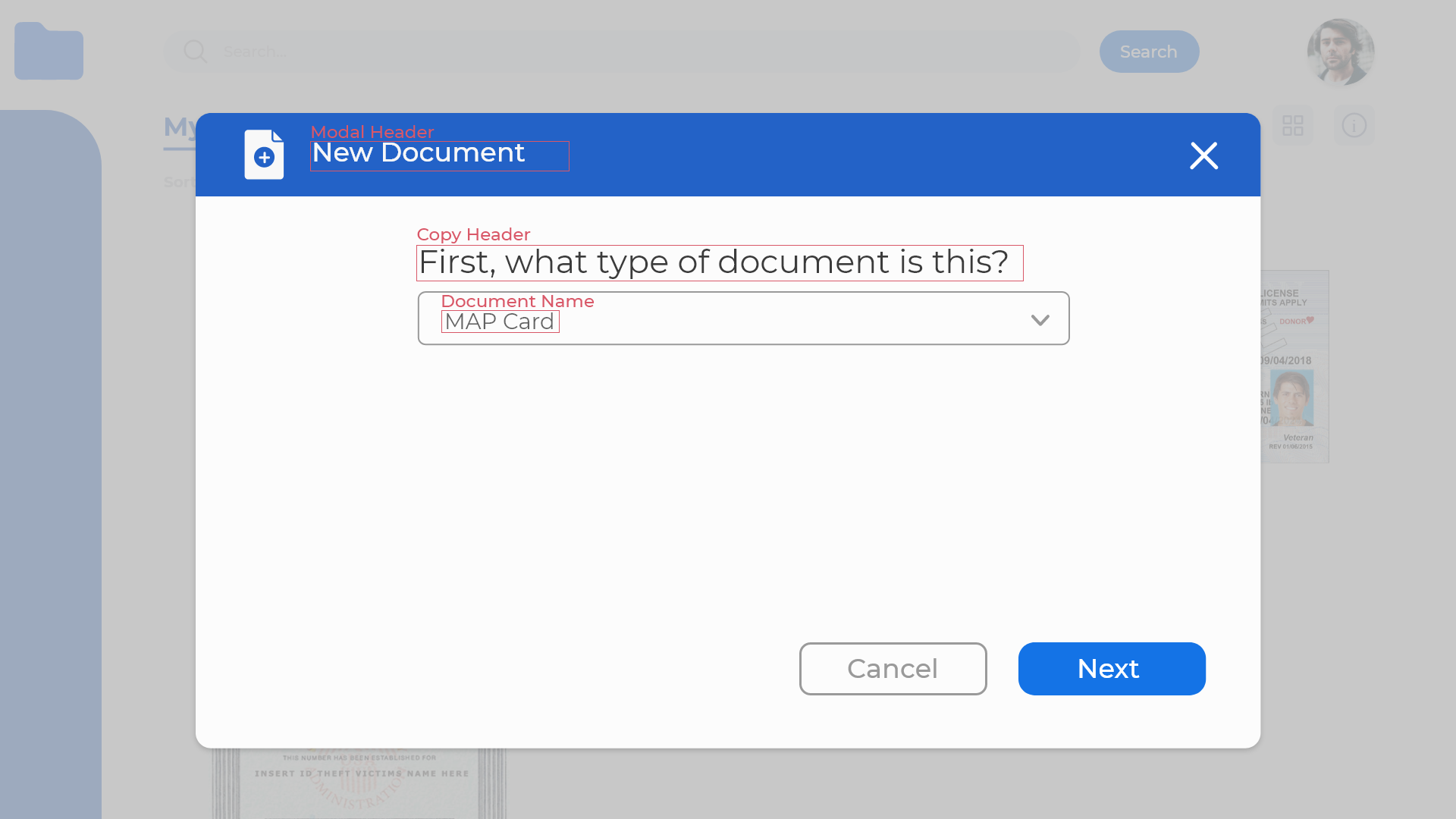Open the MAP Card document type selector
1456x819 pixels.
click(x=500, y=322)
